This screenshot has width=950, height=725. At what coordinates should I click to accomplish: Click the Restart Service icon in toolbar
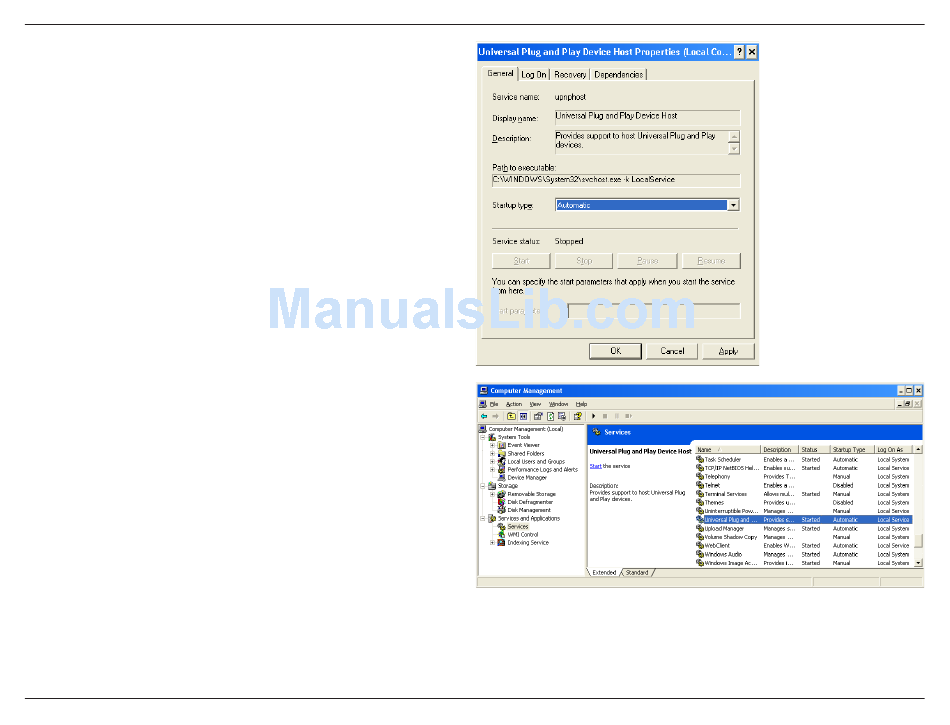(x=629, y=416)
